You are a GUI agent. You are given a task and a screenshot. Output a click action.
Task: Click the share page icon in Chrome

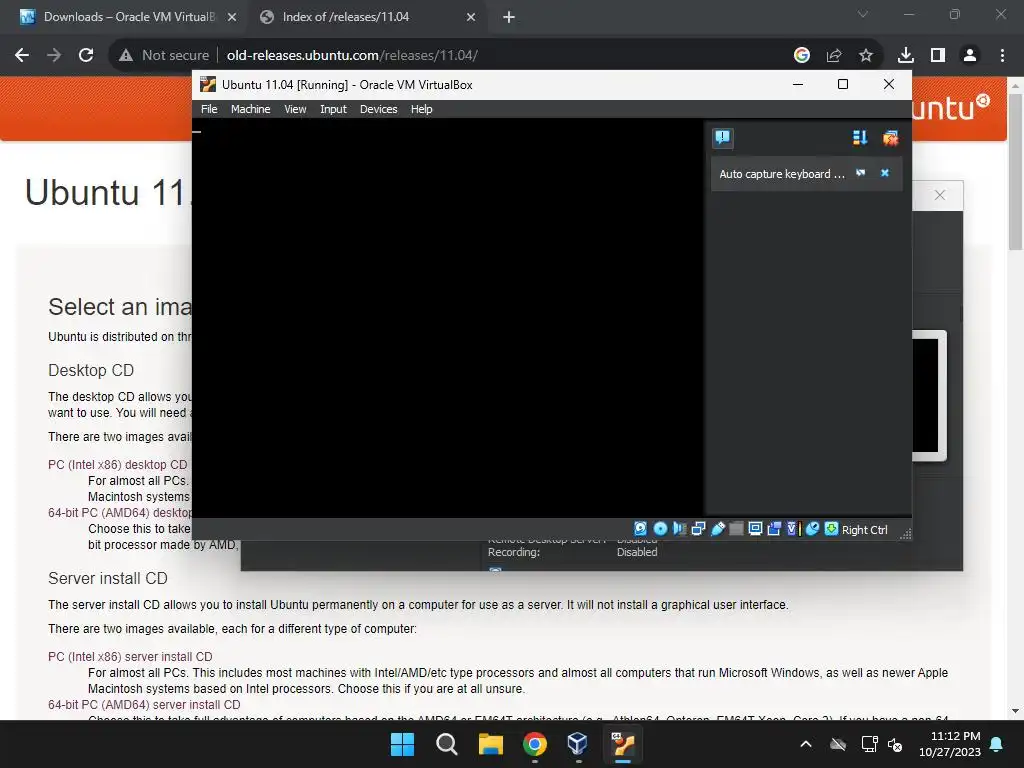(x=833, y=55)
